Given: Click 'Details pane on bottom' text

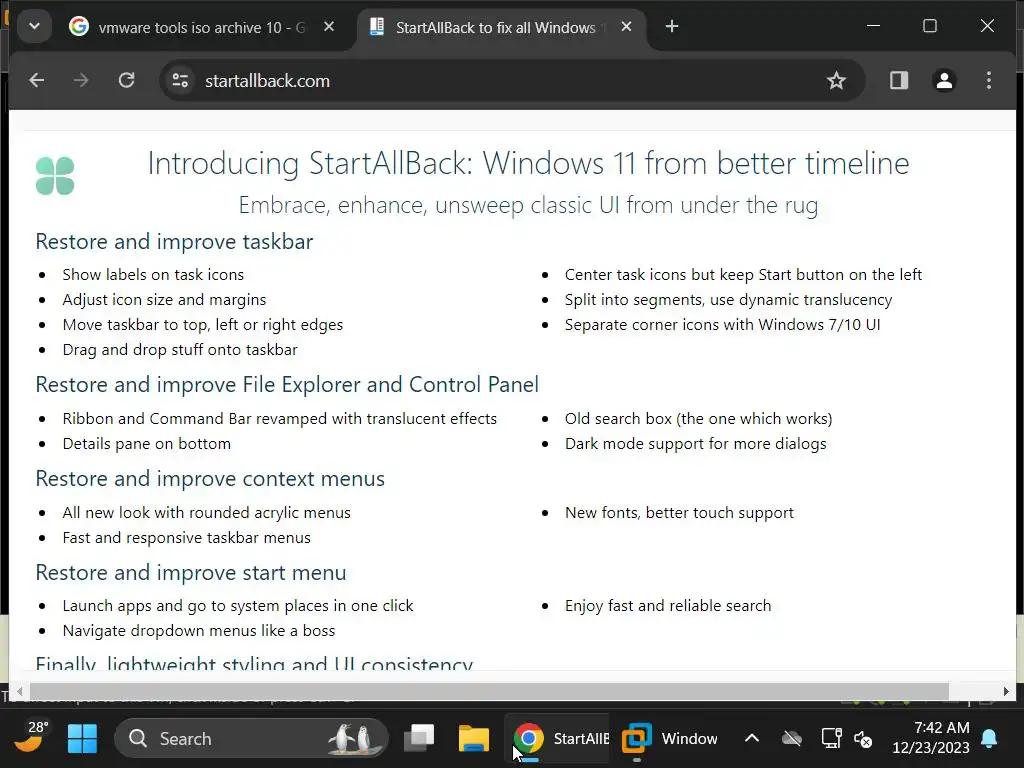Looking at the screenshot, I should pyautogui.click(x=146, y=443).
